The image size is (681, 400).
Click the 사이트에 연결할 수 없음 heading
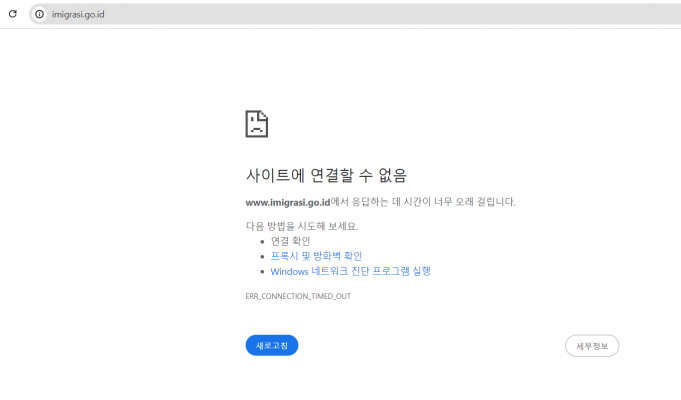[326, 175]
